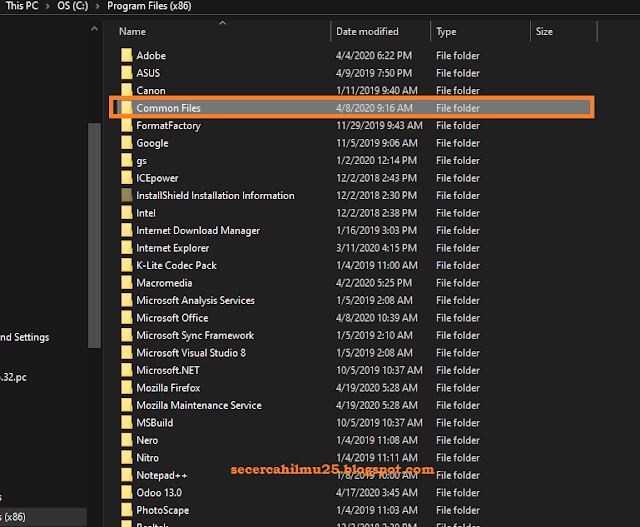
Task: Click Intel date 12/2/2018 2:38 PM
Action: click(x=376, y=213)
